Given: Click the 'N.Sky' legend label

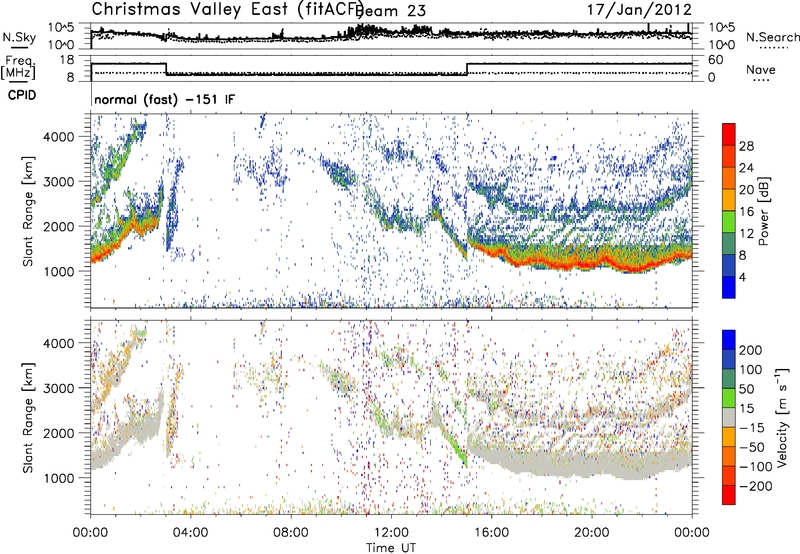Looking at the screenshot, I should [x=19, y=37].
